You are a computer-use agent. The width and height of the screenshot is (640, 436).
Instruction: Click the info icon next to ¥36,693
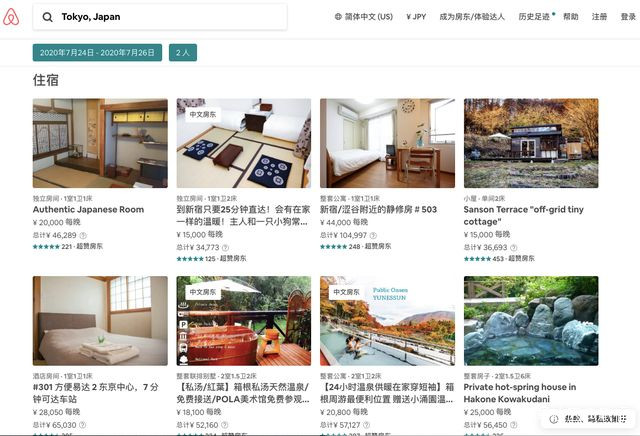[x=513, y=247]
